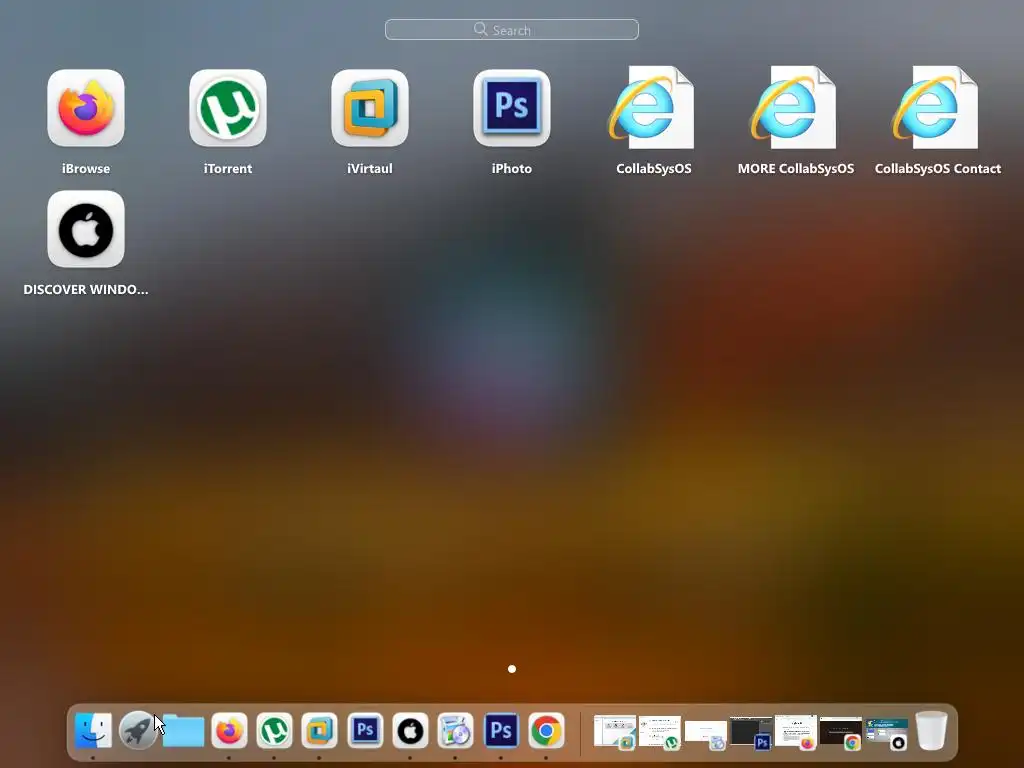Open the square Photoshop icon beside Chrome
This screenshot has width=1024, height=768.
501,730
